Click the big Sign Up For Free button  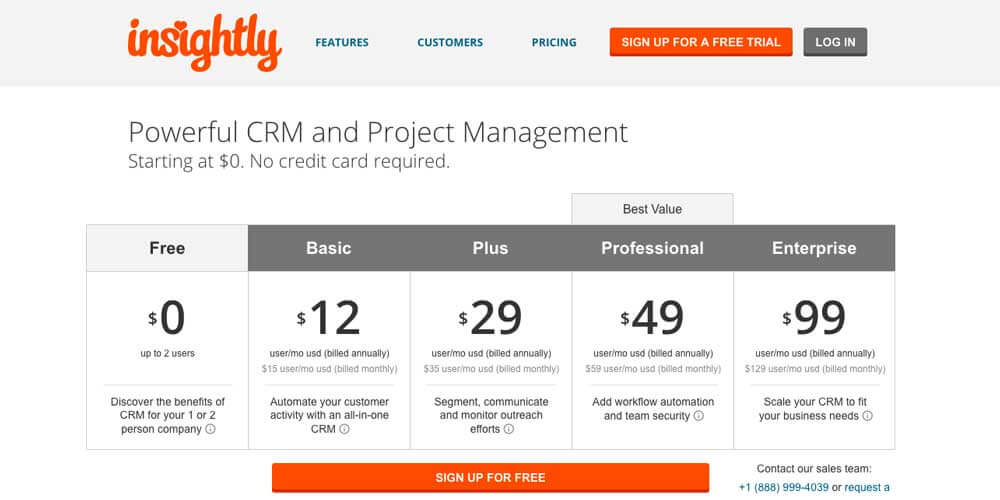point(490,478)
